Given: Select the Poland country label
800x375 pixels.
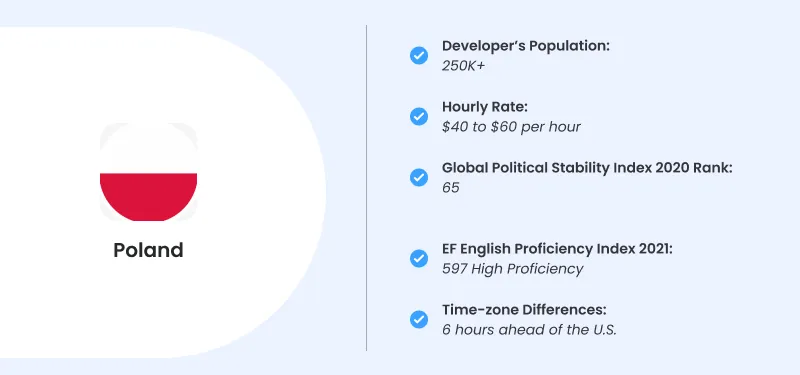Looking at the screenshot, I should pos(148,250).
